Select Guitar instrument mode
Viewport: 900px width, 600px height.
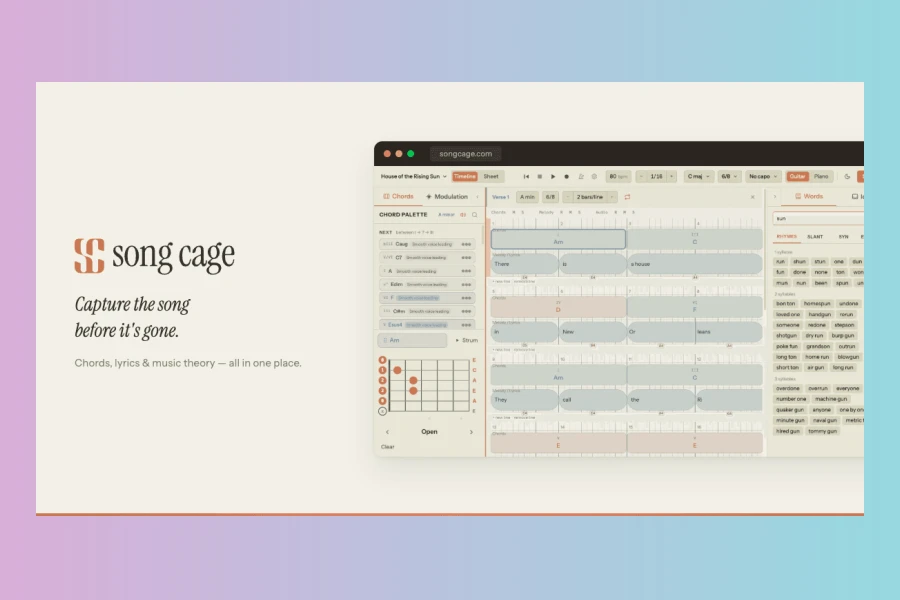[797, 176]
